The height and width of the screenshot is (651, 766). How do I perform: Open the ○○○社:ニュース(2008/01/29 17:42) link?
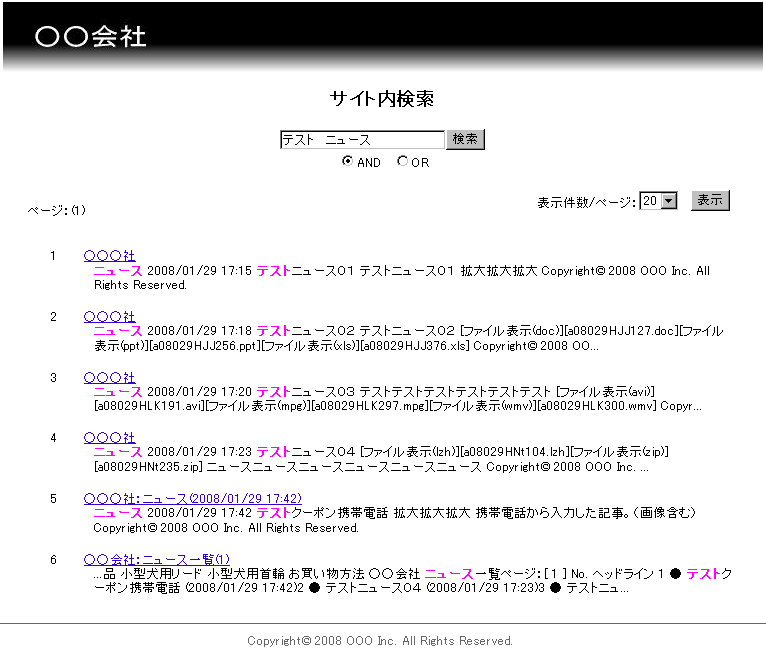pos(192,499)
